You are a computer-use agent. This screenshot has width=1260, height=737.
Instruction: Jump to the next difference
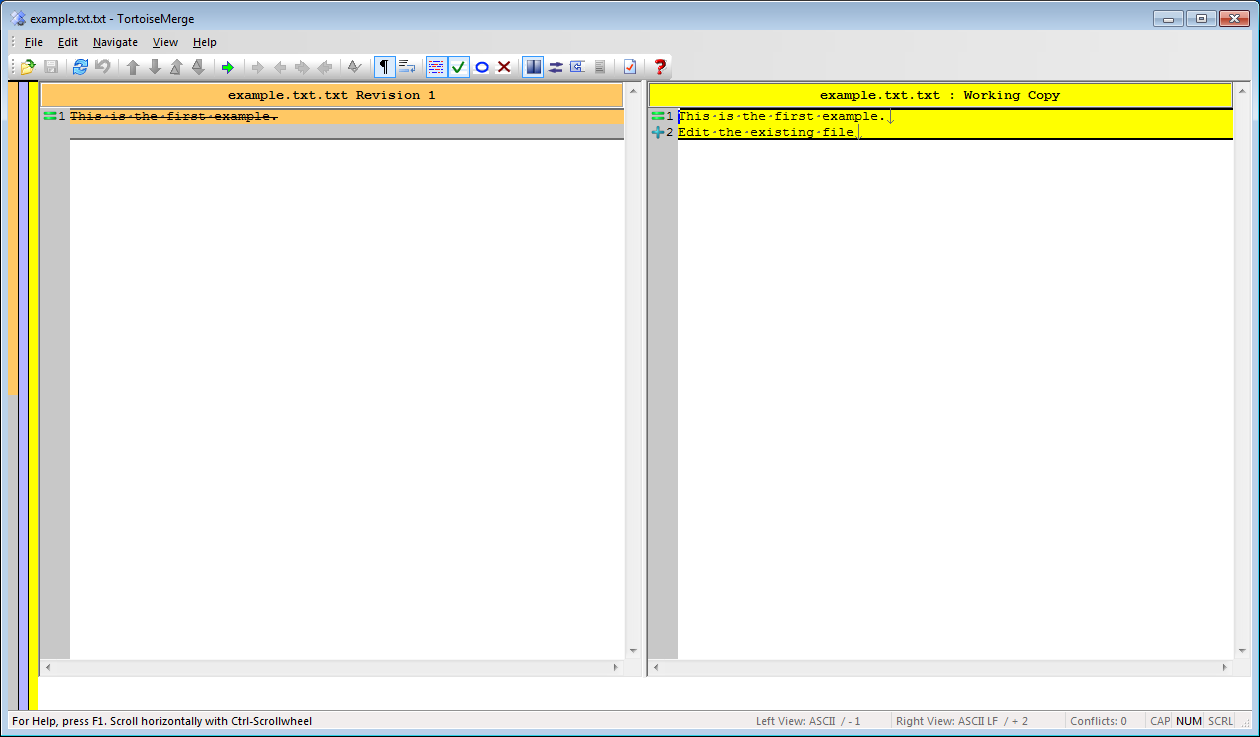pyautogui.click(x=155, y=67)
